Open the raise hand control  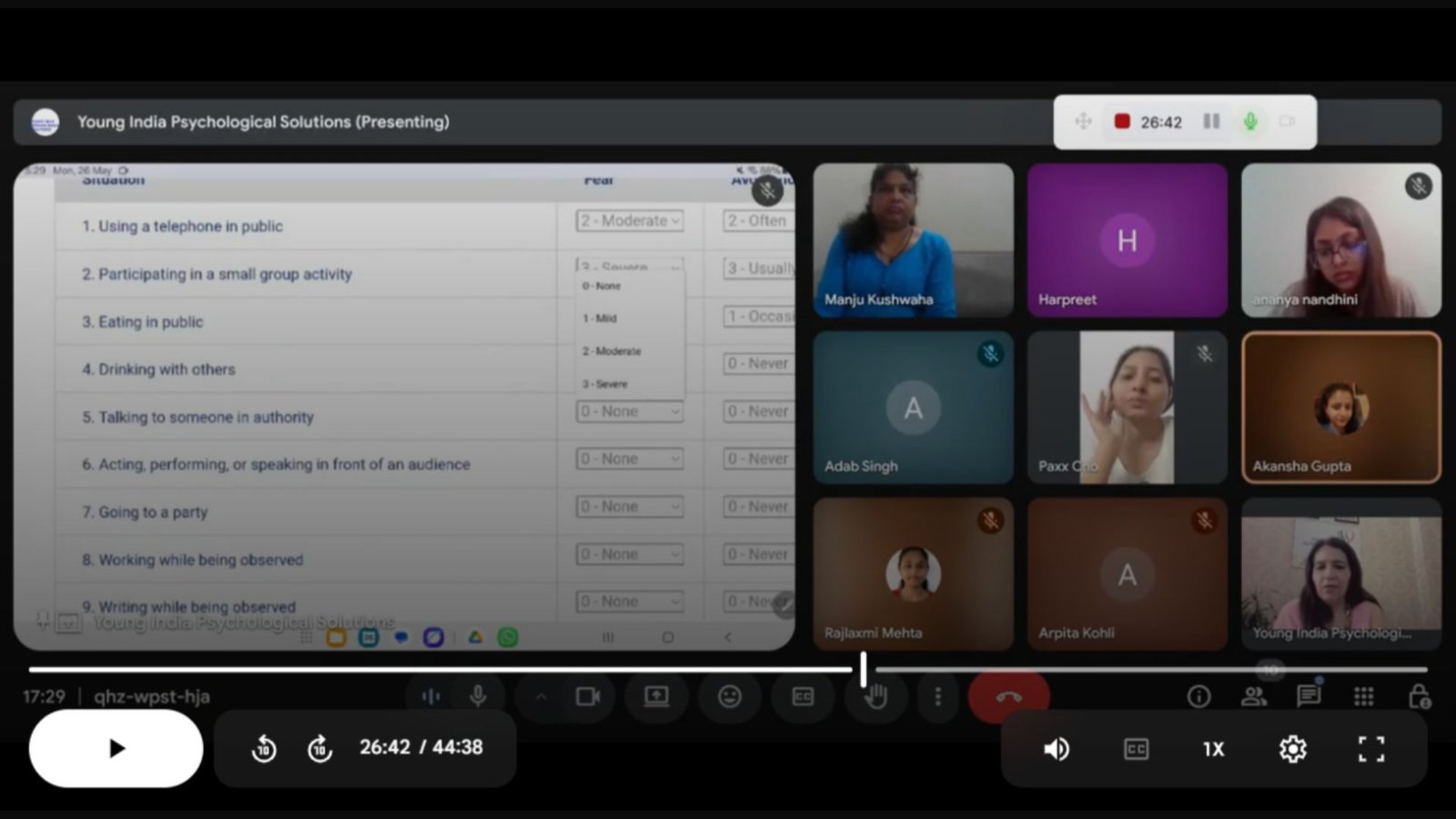pyautogui.click(x=875, y=697)
